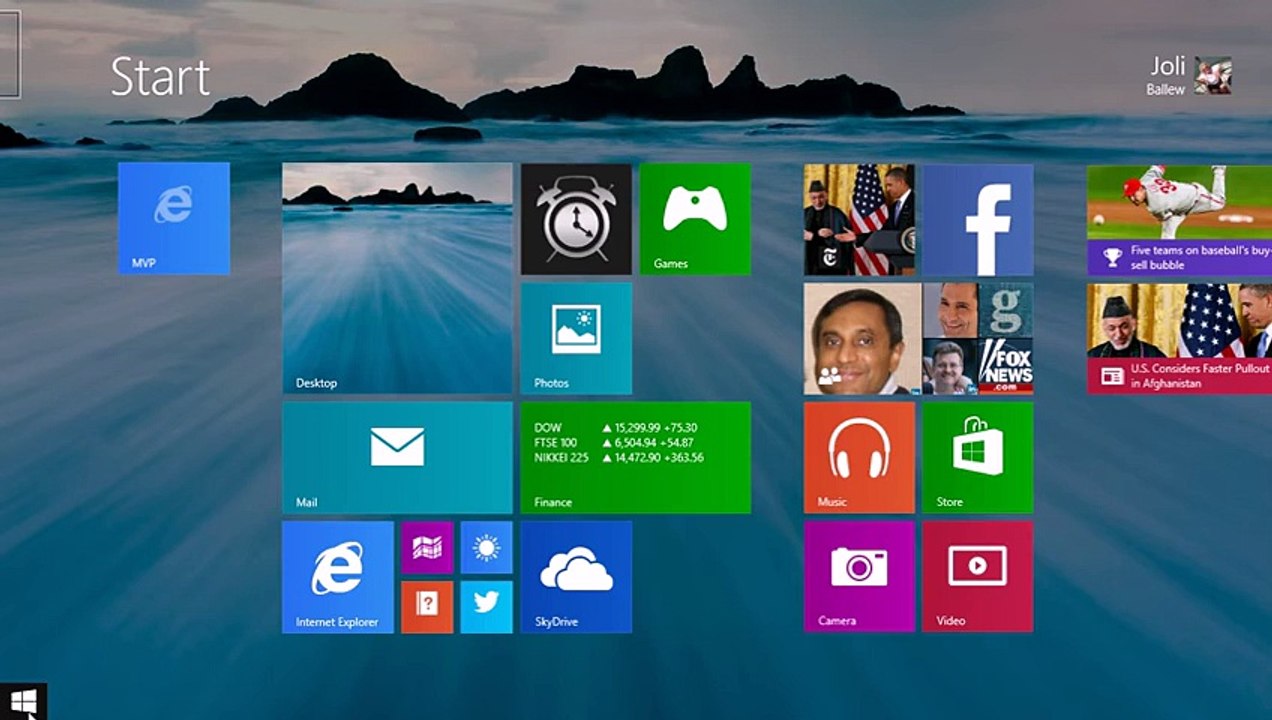Open the tile showing Fox News logo

pos(1006,366)
